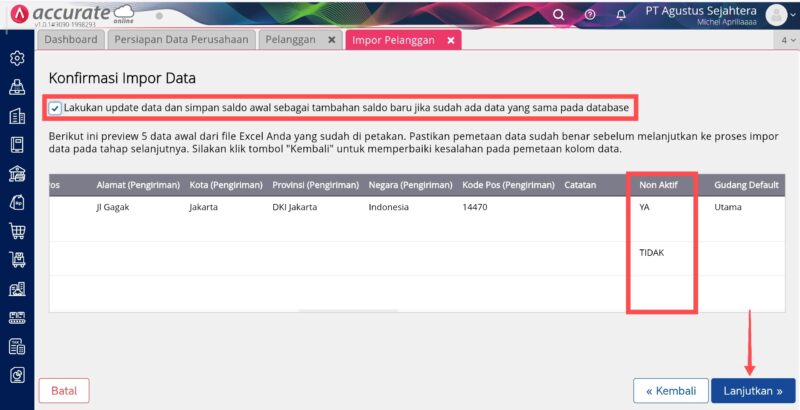Click the search magnifier icon
Viewport: 800px width, 410px height.
[x=559, y=15]
